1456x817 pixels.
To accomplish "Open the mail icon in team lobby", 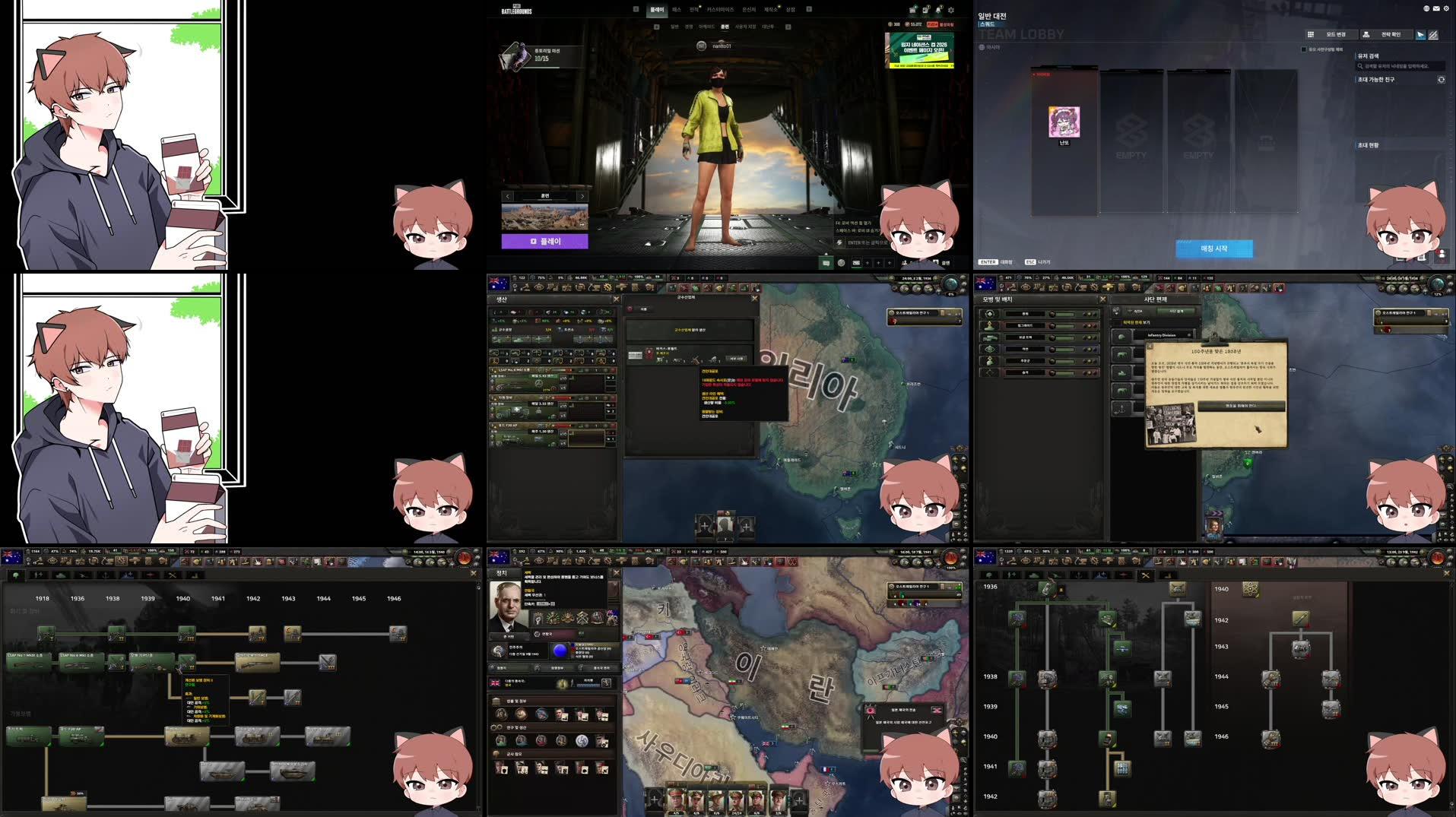I will tap(1436, 8).
